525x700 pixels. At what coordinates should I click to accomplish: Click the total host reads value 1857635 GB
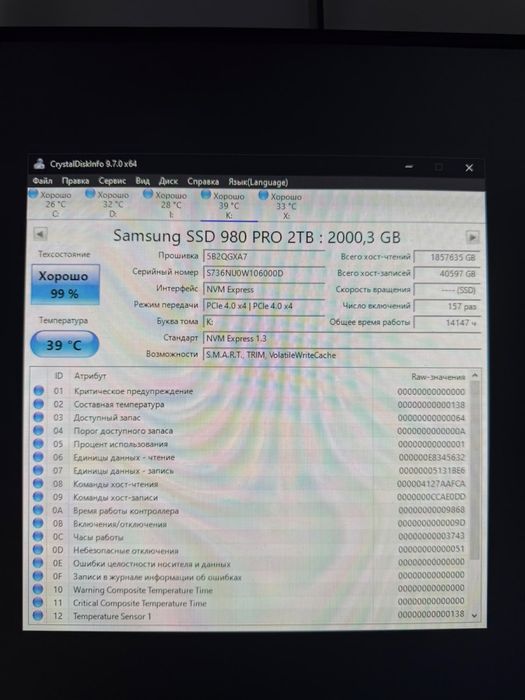pos(447,258)
